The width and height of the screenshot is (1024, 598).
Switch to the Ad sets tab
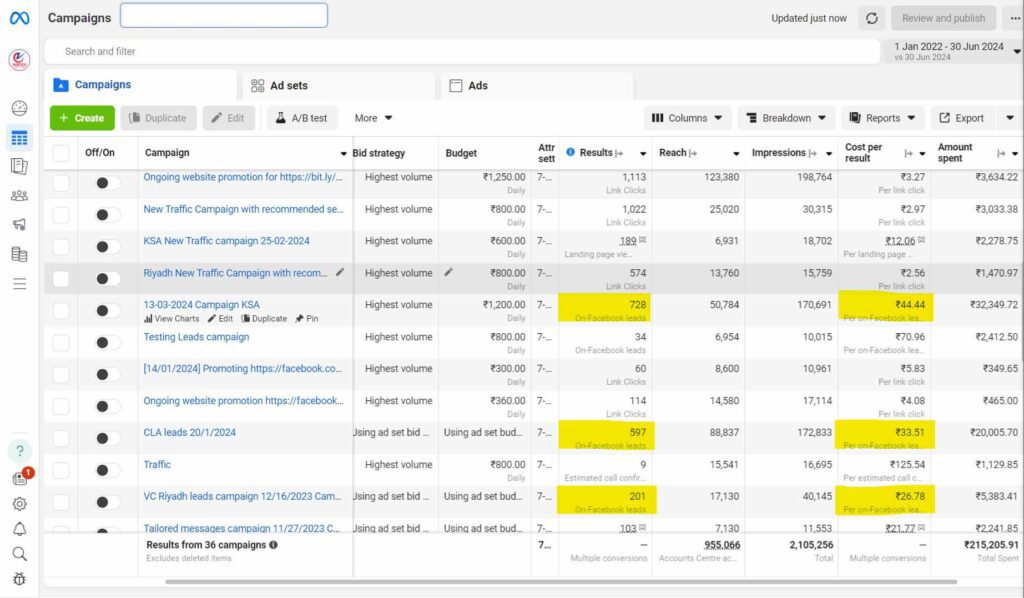point(340,86)
